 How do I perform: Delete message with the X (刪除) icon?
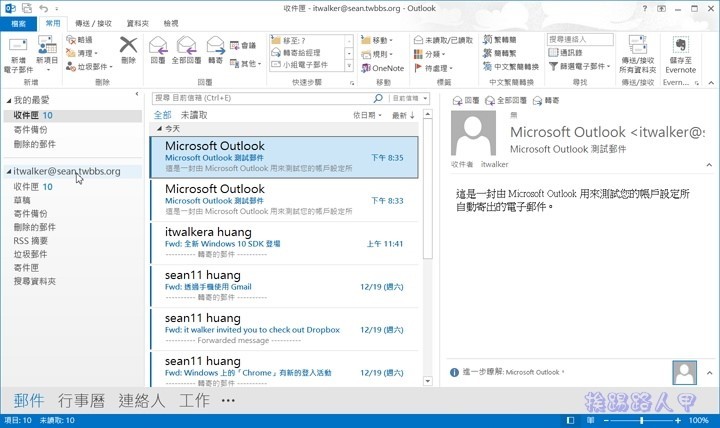[x=128, y=45]
